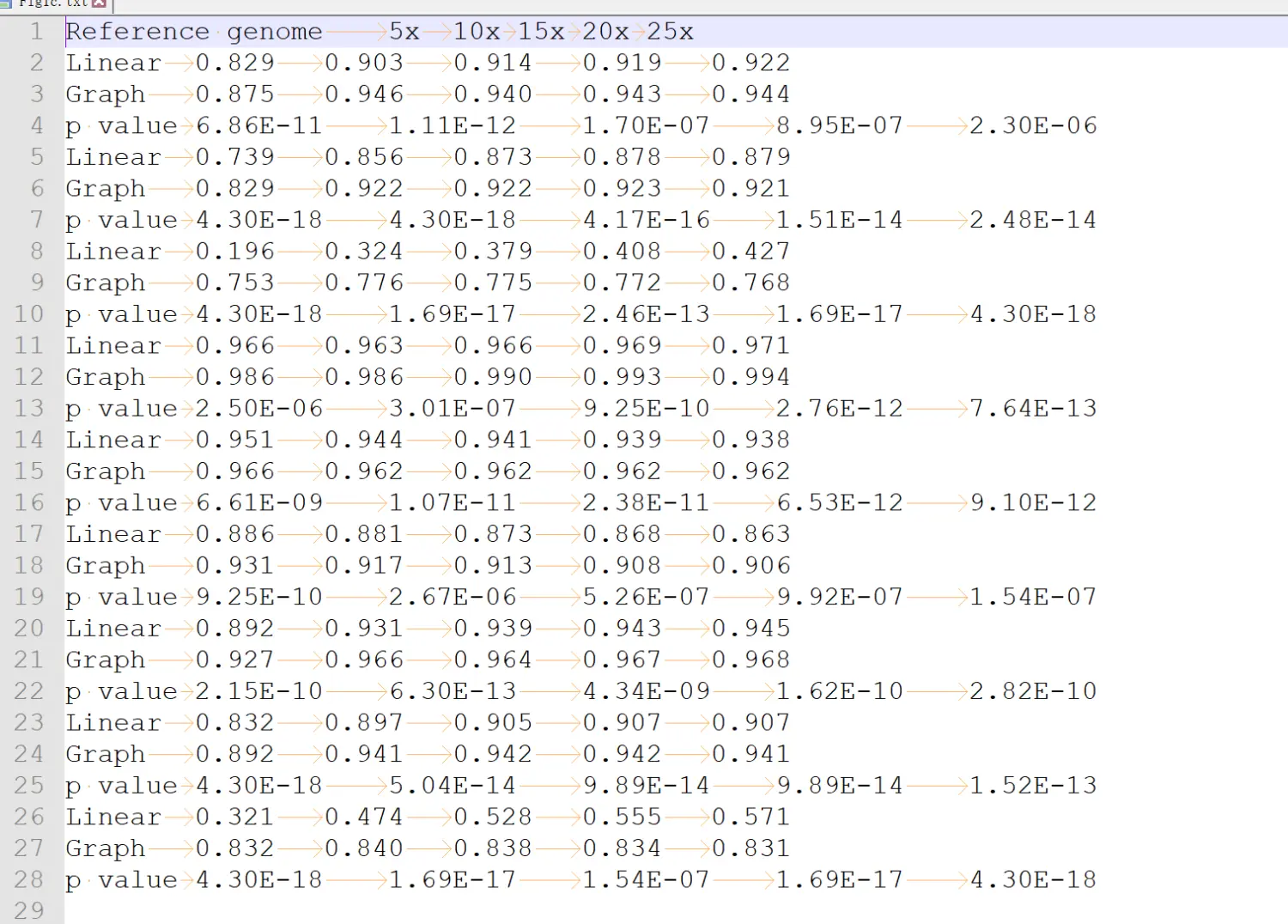The image size is (1288, 924).
Task: Switch to the Fig1c.txt document tab
Action: pos(53,3)
